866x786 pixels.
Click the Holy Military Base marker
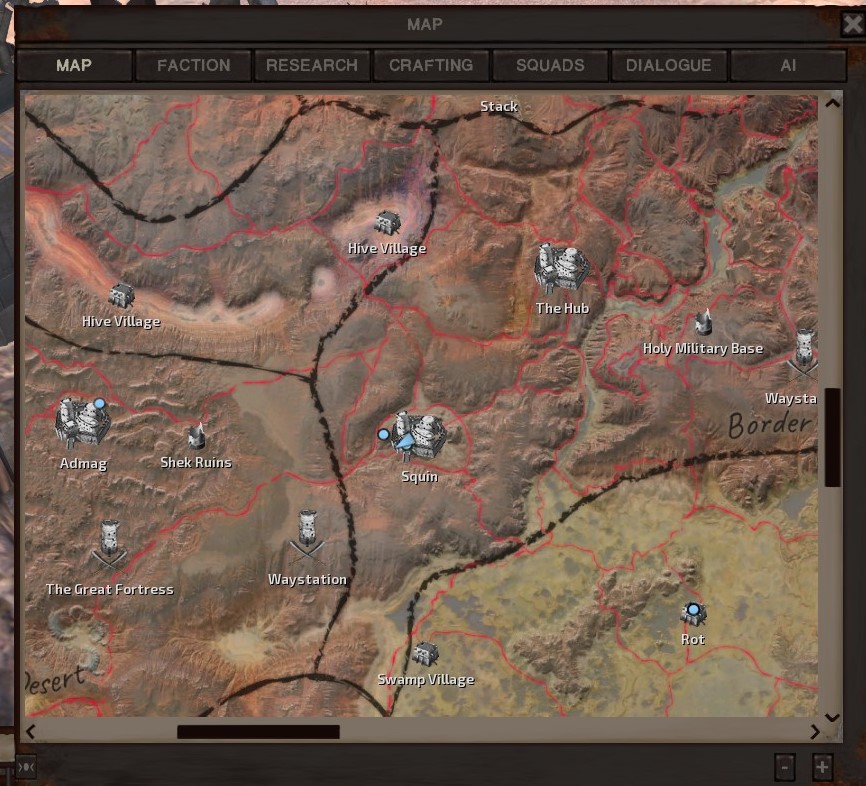702,323
